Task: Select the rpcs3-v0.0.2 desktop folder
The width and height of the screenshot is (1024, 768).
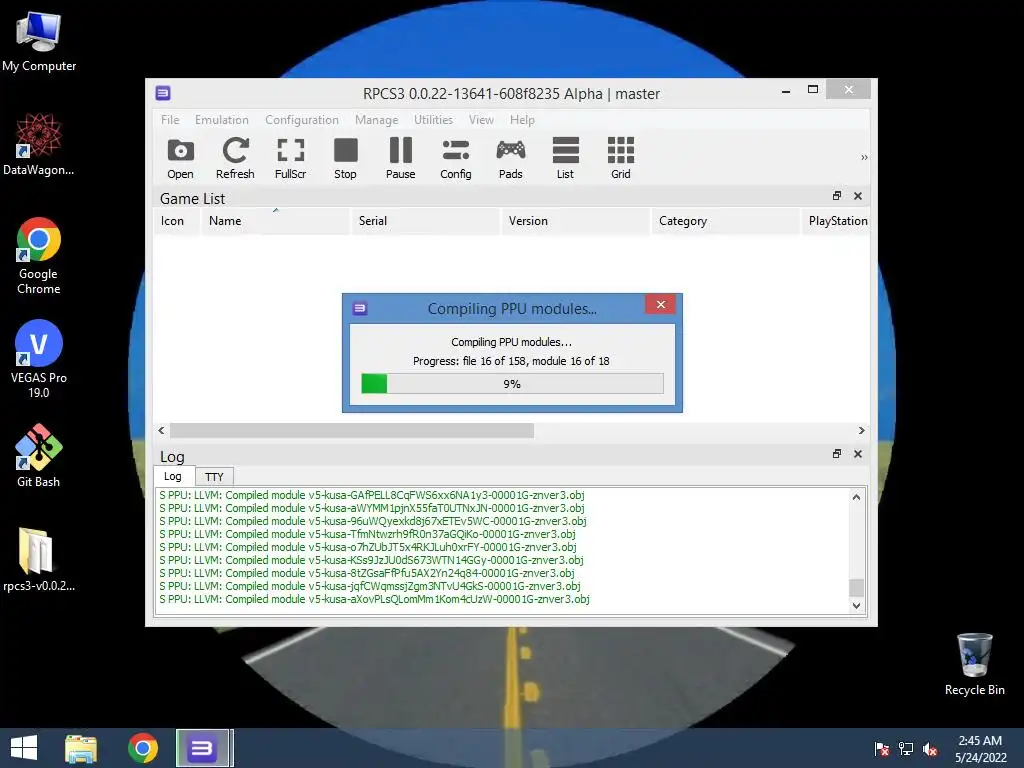Action: click(39, 559)
